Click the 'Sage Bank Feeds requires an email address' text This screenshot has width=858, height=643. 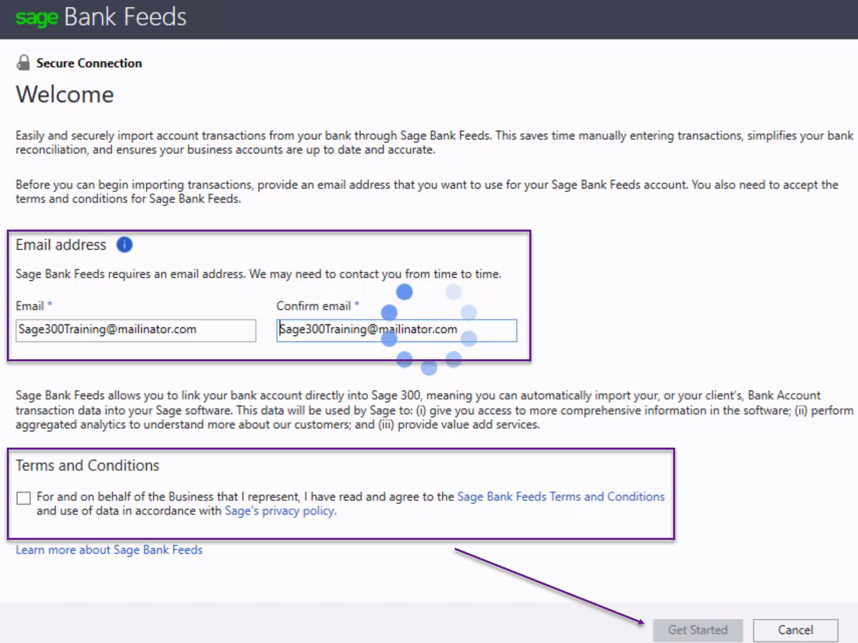point(258,274)
